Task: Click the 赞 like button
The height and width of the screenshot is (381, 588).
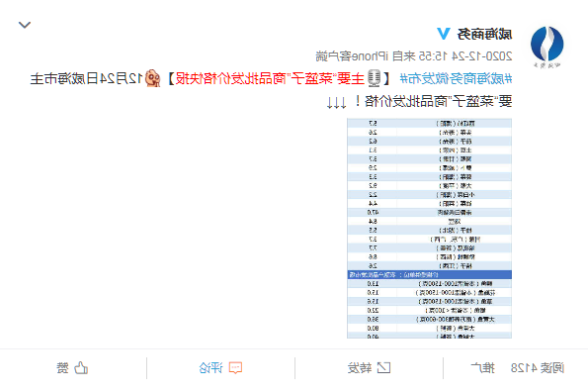Action: [x=72, y=368]
